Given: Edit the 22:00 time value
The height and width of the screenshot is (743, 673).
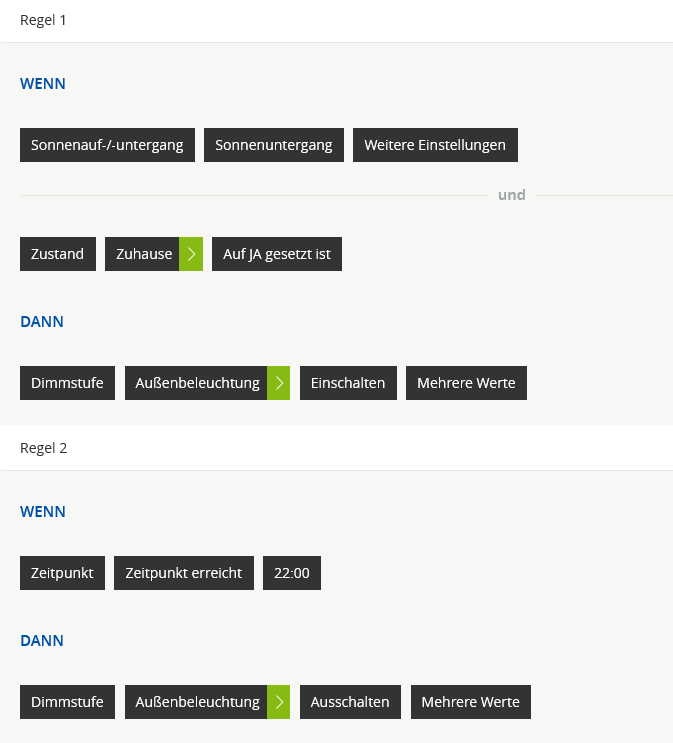Looking at the screenshot, I should pyautogui.click(x=292, y=573).
